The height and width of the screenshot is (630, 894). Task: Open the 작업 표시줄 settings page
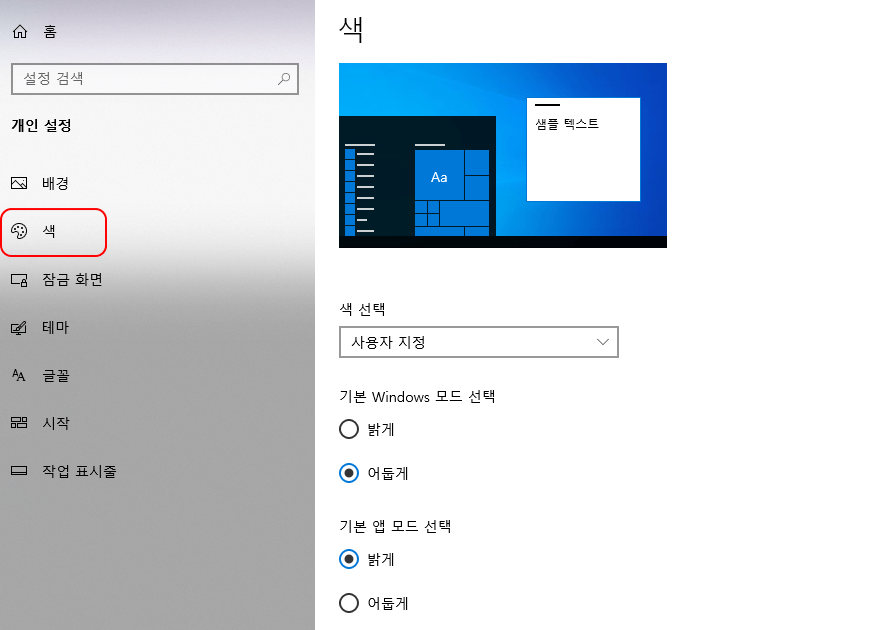pos(79,471)
